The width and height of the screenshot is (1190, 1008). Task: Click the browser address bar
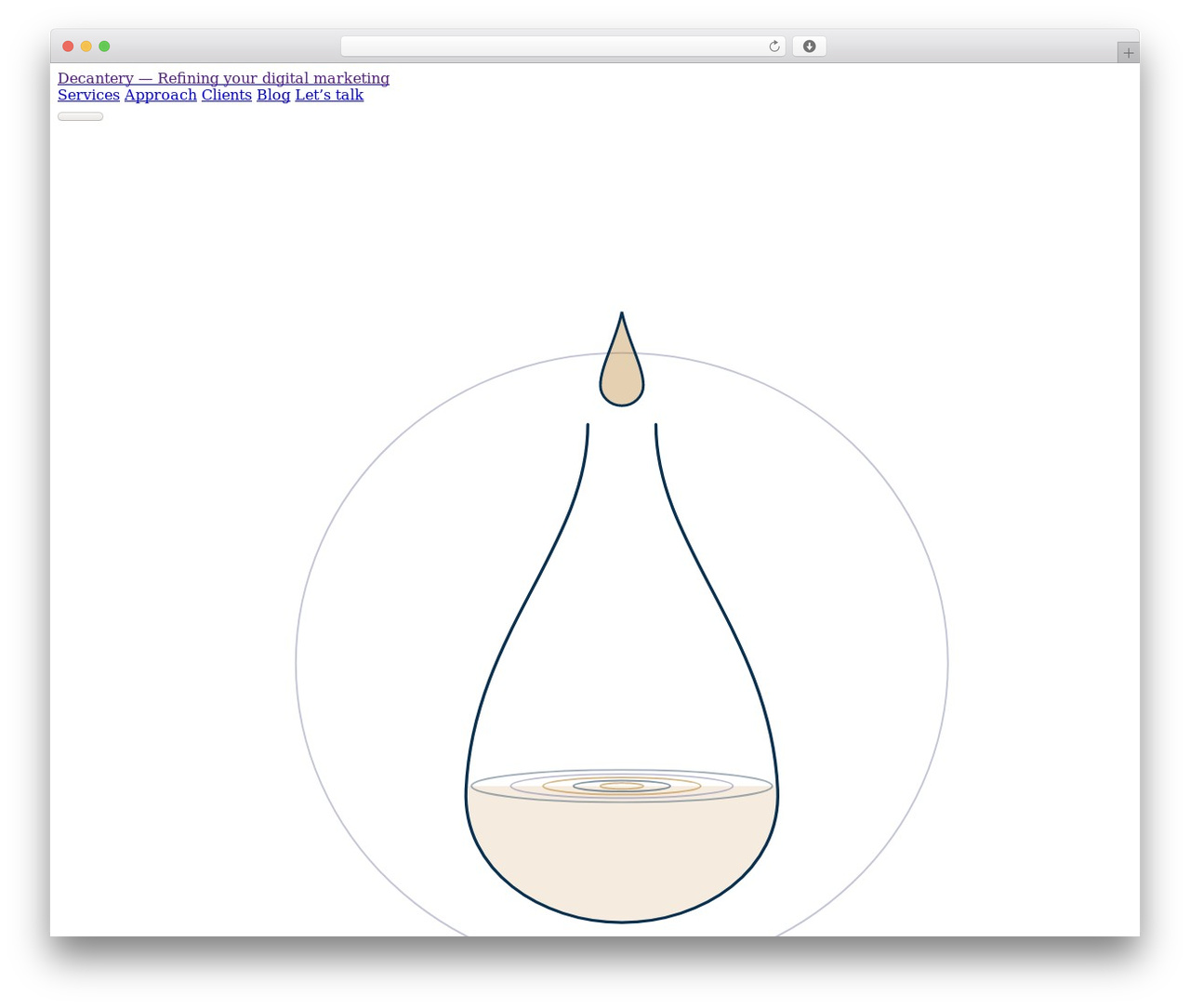point(562,46)
